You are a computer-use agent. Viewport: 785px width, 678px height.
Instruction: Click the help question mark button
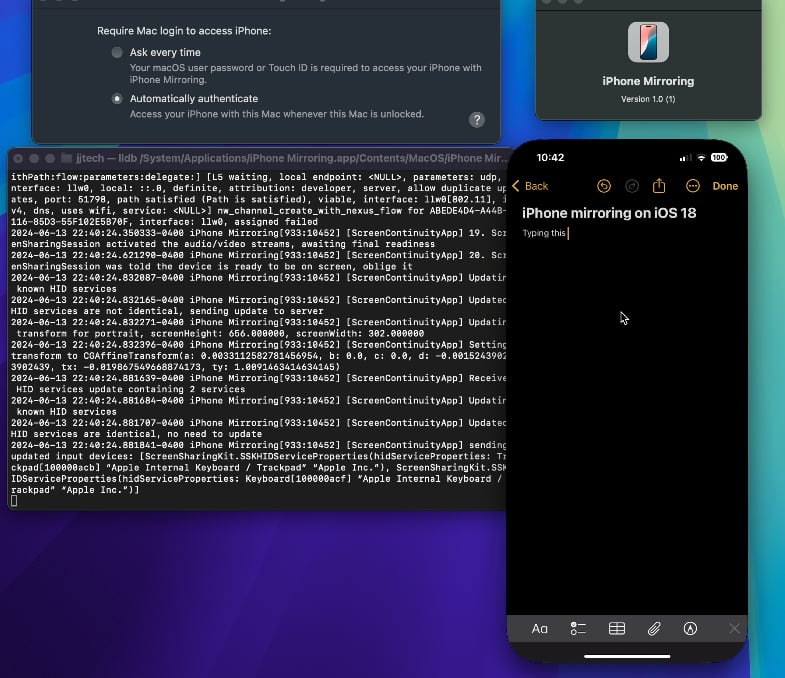[x=477, y=120]
